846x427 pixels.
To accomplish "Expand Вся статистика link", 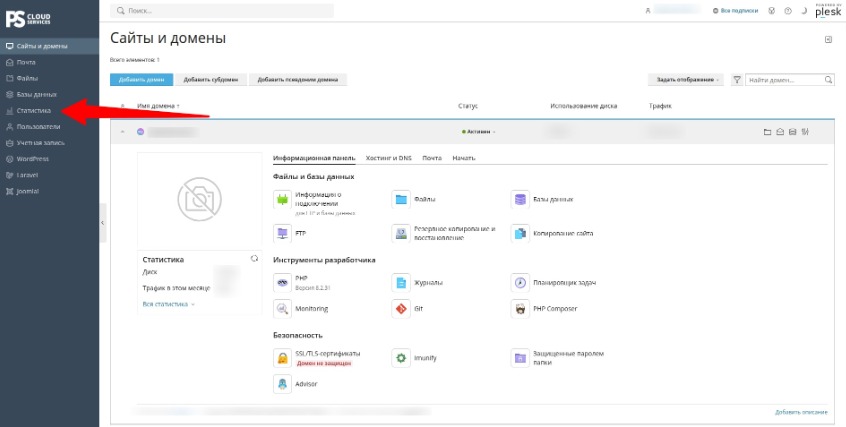I will [x=168, y=304].
